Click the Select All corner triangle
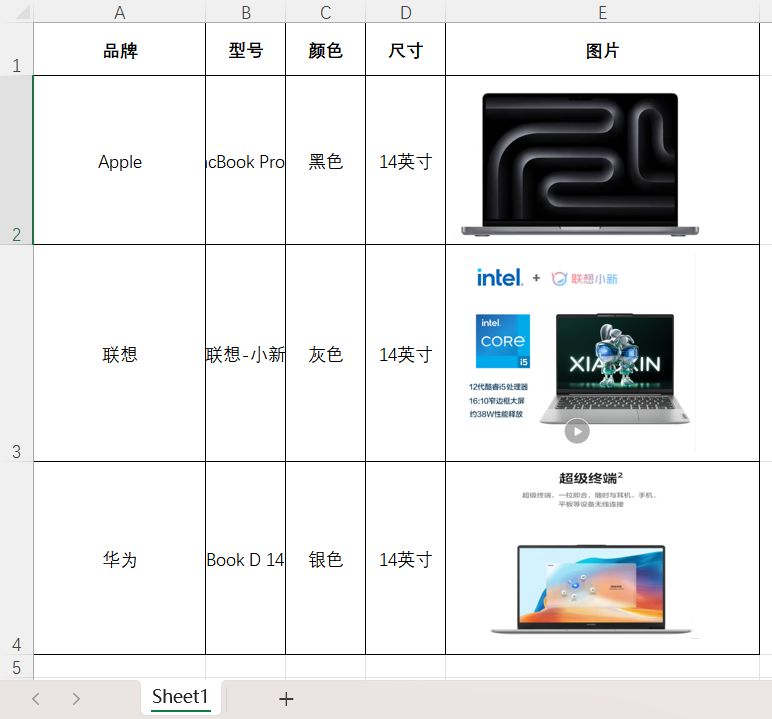Image resolution: width=772 pixels, height=719 pixels. pos(22,12)
